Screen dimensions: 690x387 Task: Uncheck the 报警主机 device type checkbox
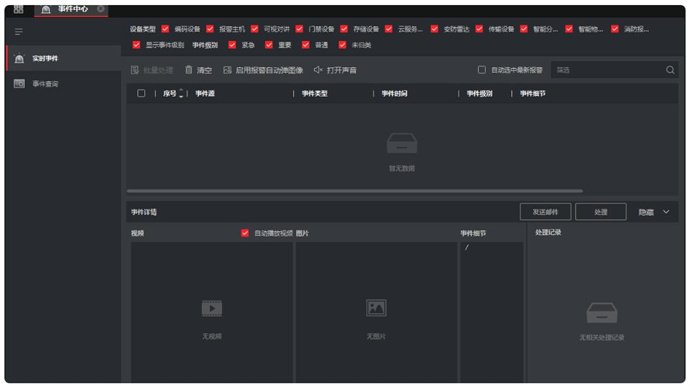(210, 29)
